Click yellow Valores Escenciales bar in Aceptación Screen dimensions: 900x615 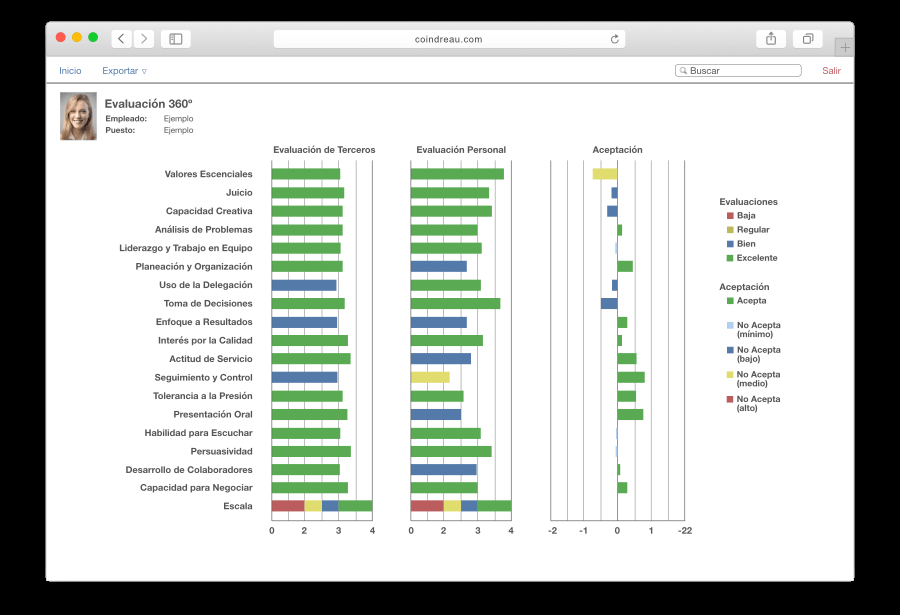605,174
